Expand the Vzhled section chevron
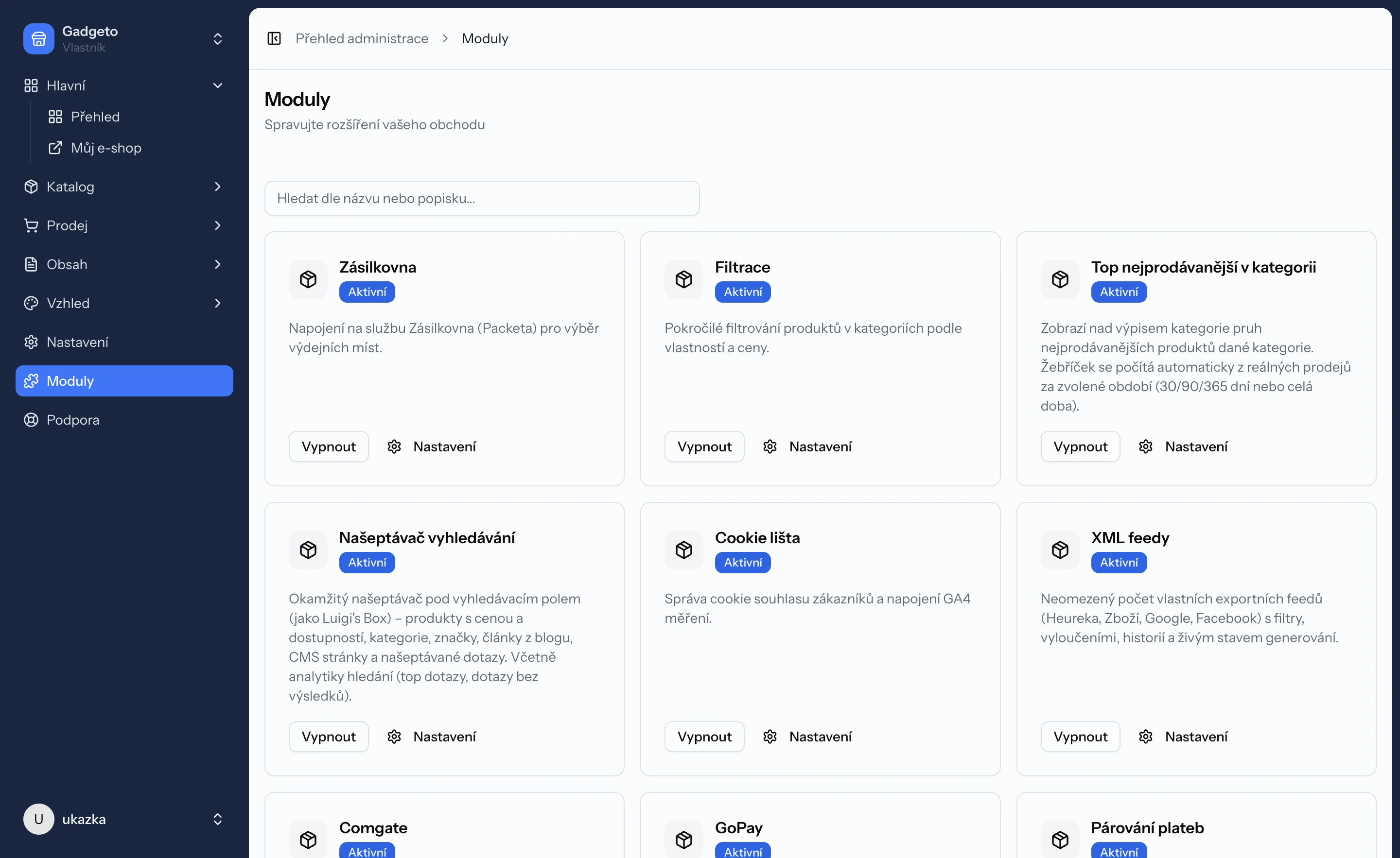The width and height of the screenshot is (1400, 858). pos(218,303)
